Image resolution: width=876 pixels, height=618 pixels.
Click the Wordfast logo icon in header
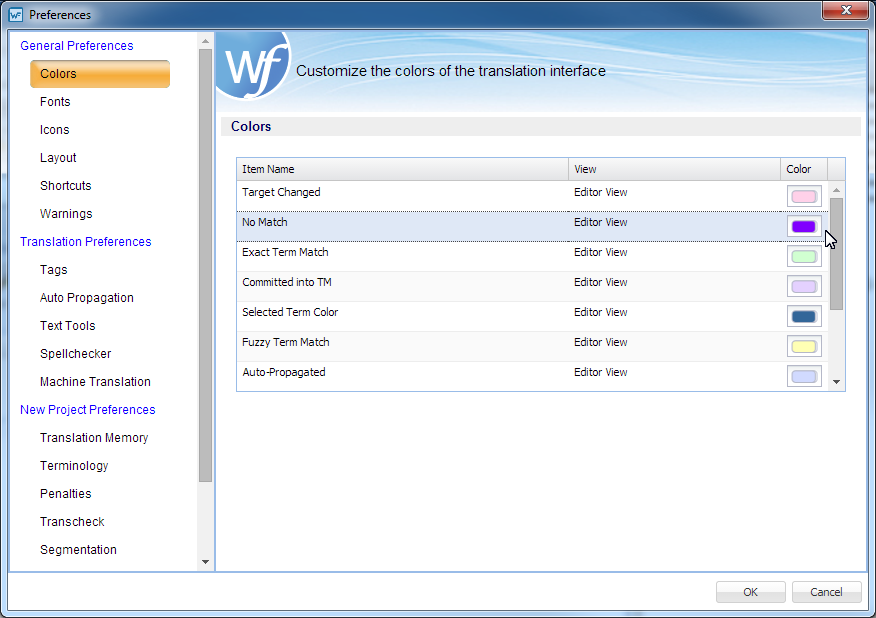252,65
